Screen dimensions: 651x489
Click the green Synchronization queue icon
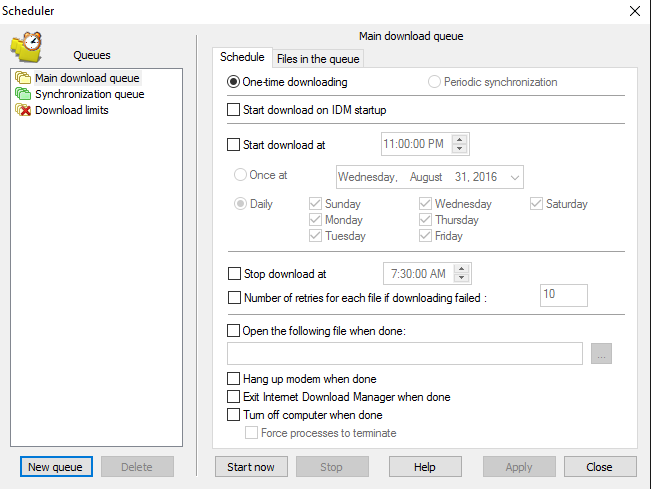[x=23, y=94]
